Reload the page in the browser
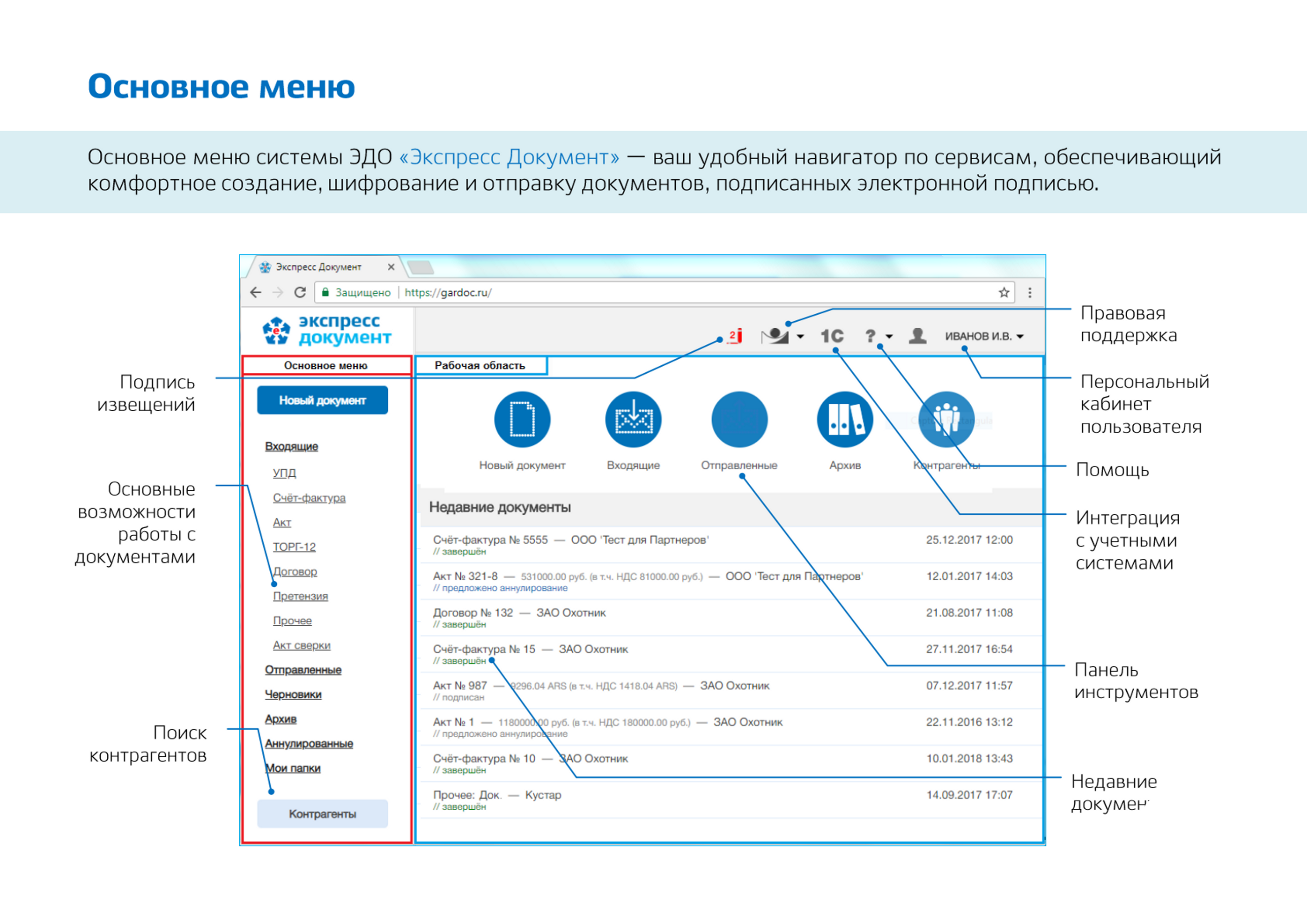The width and height of the screenshot is (1307, 924). click(300, 293)
